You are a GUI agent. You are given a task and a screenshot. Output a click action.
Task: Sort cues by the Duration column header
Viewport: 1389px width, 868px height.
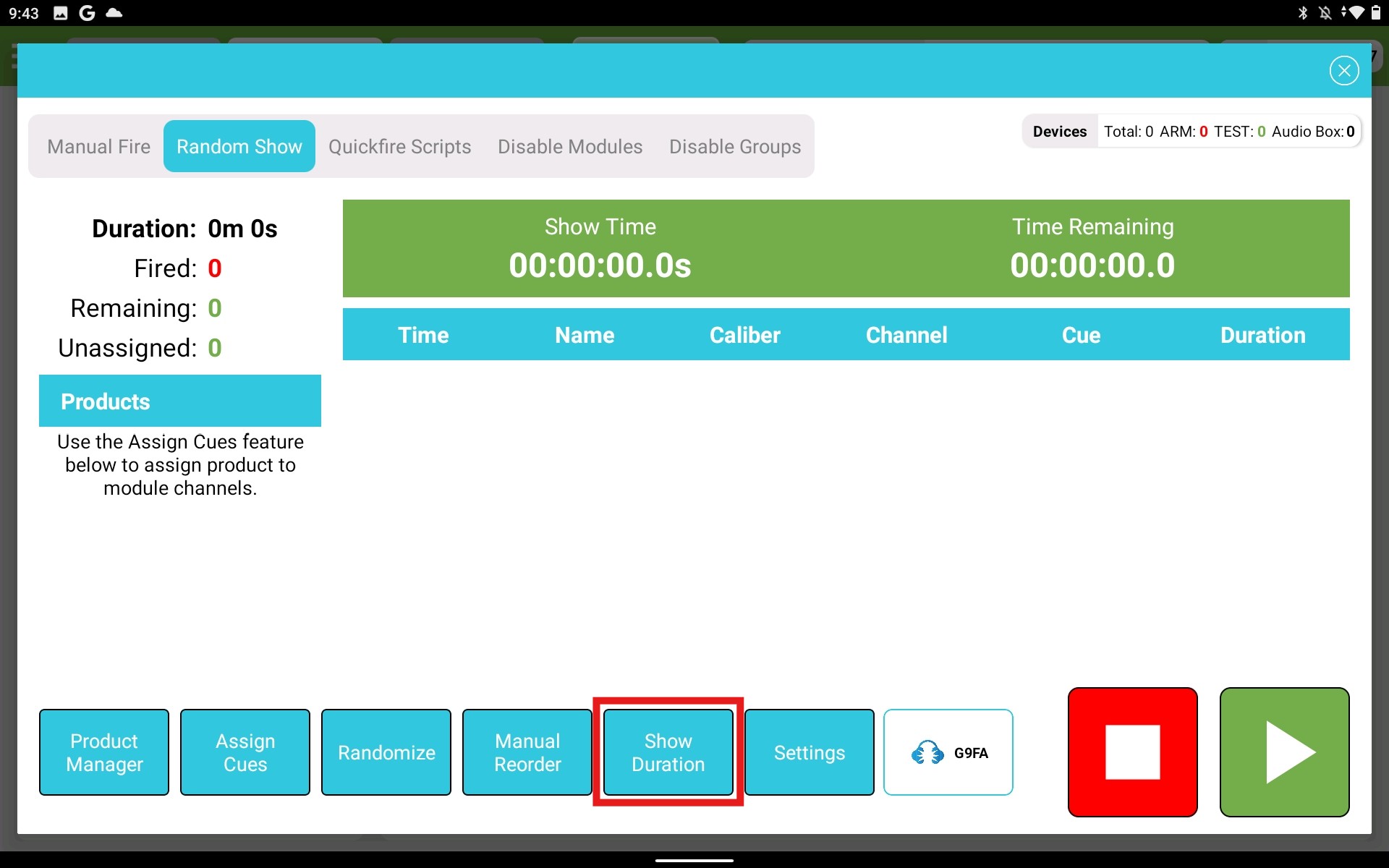[1262, 335]
